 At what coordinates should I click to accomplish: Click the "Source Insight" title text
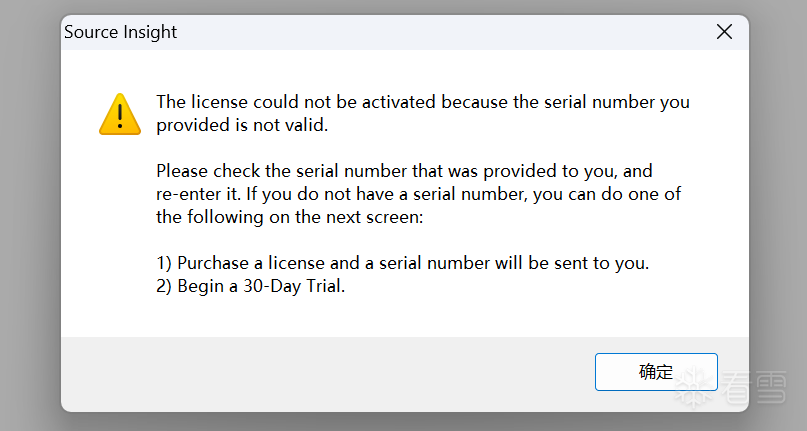(120, 32)
